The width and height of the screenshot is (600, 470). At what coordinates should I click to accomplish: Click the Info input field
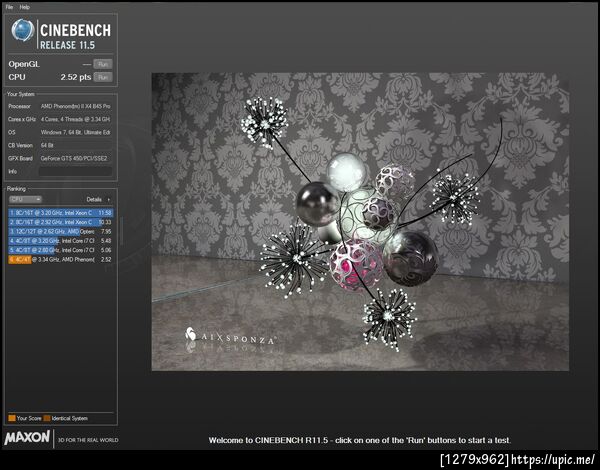pos(76,171)
